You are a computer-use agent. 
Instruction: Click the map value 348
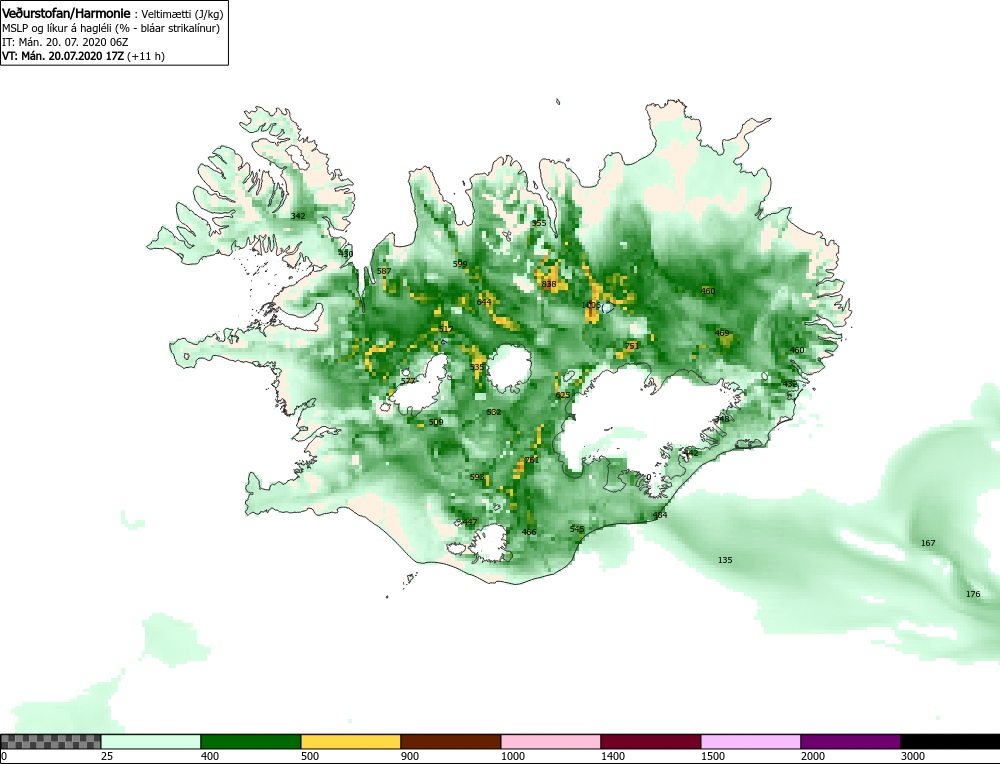722,420
